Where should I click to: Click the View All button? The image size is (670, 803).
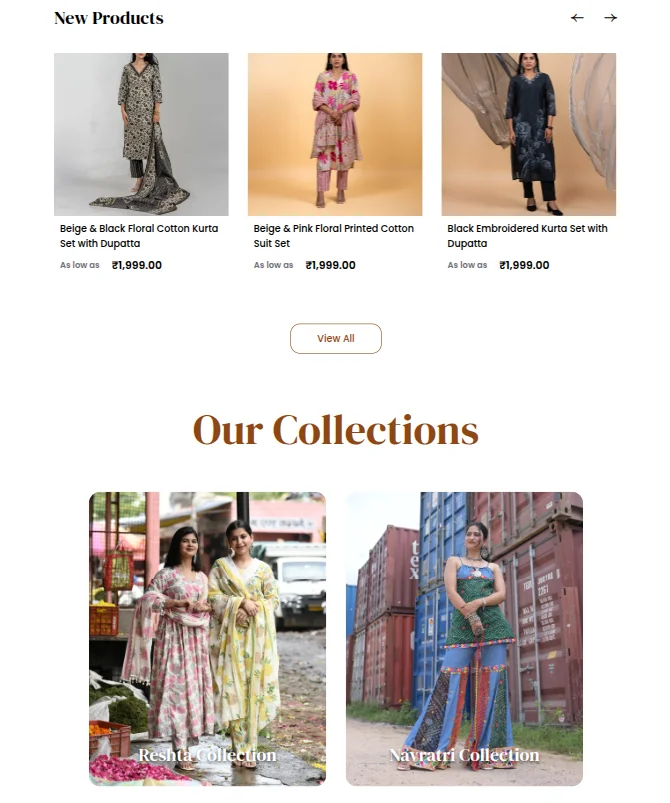point(336,339)
